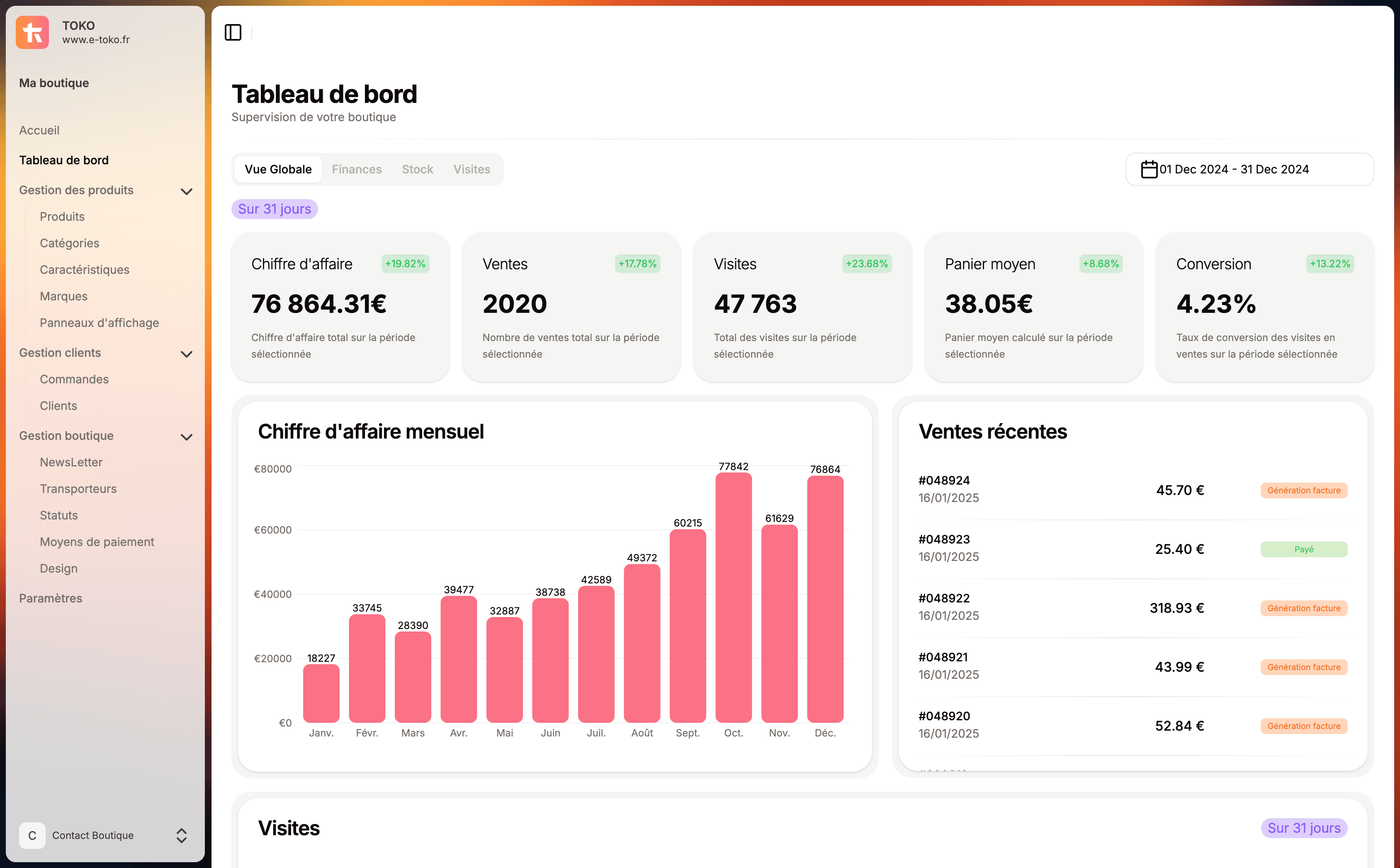The width and height of the screenshot is (1400, 868).
Task: Click the TOKO logo icon
Action: tap(32, 32)
